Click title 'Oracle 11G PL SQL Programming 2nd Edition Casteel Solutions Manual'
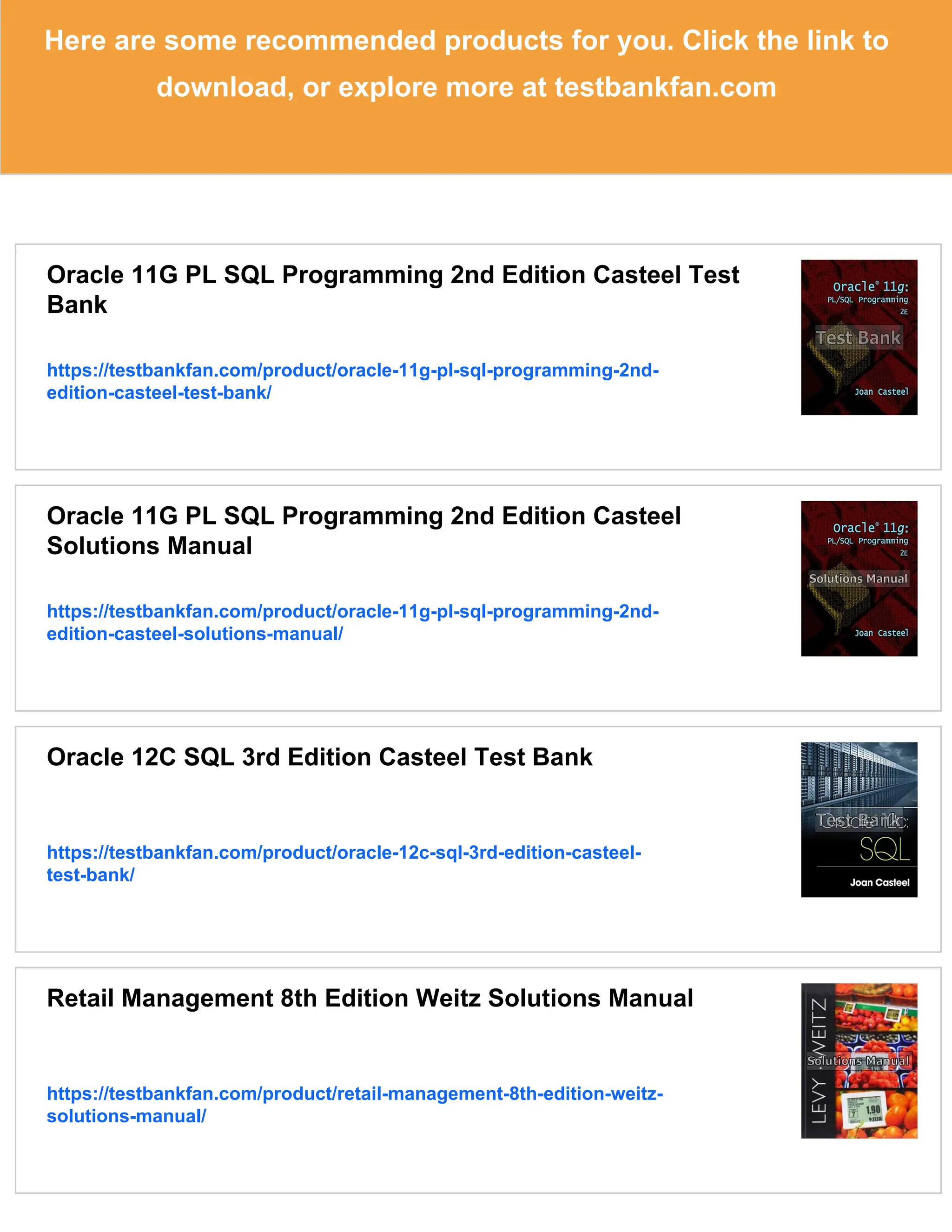Screen dimensions: 952x1232 pyautogui.click(x=364, y=530)
